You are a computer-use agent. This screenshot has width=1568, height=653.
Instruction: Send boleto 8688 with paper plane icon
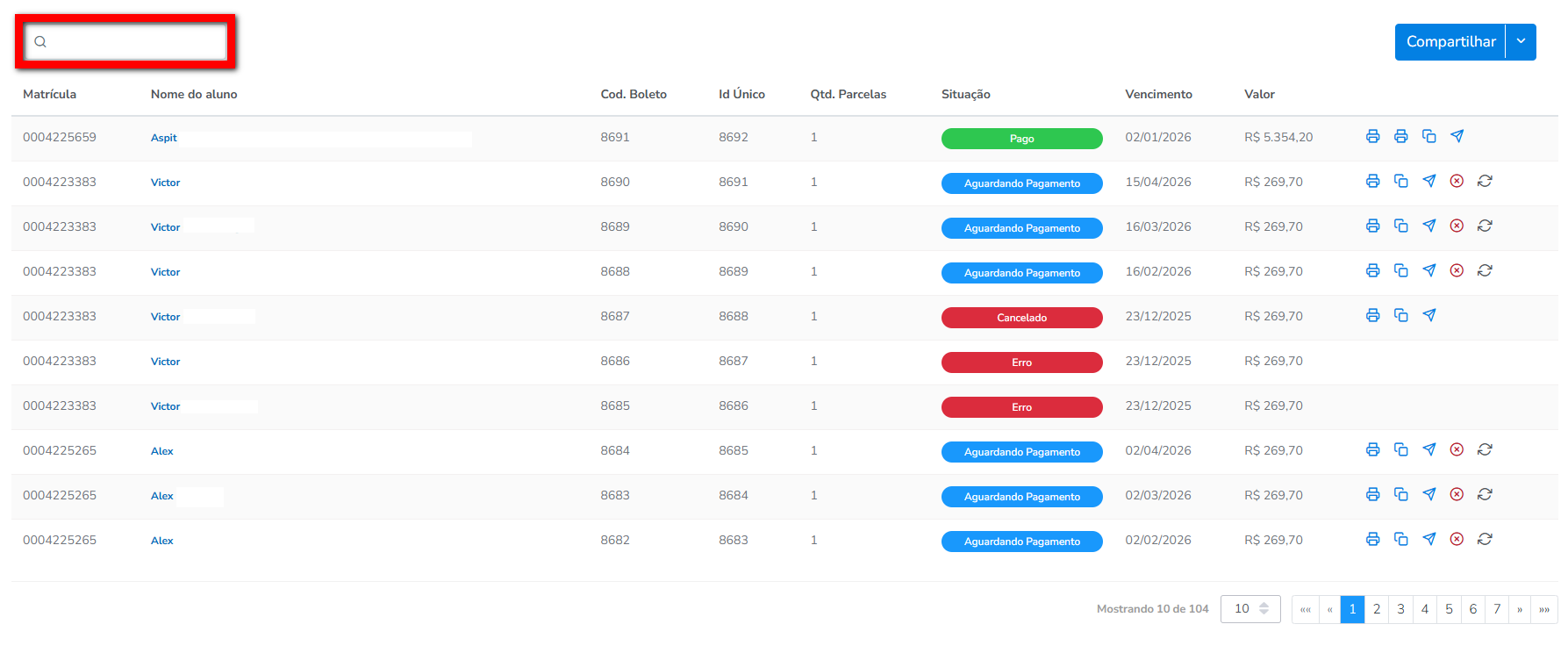[x=1428, y=271]
